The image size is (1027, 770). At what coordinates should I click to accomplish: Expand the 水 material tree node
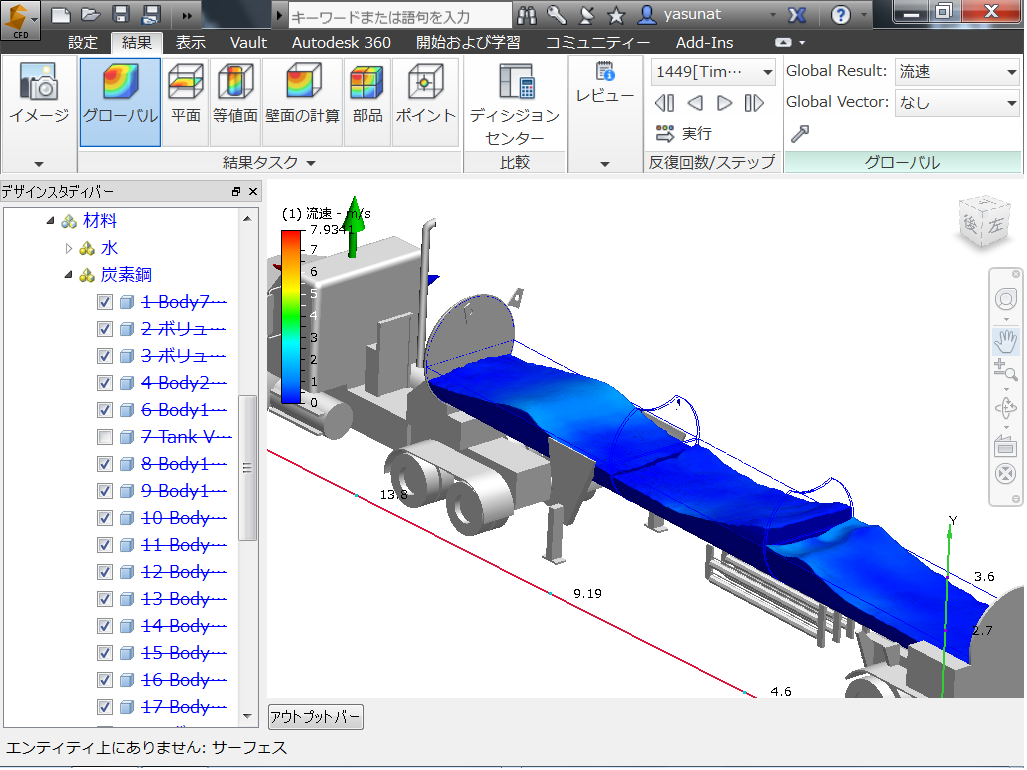click(69, 248)
